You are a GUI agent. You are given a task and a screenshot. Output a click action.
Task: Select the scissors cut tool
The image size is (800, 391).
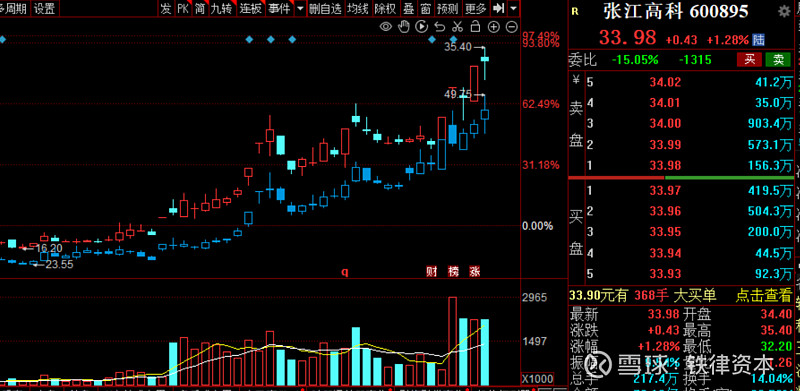[457, 27]
